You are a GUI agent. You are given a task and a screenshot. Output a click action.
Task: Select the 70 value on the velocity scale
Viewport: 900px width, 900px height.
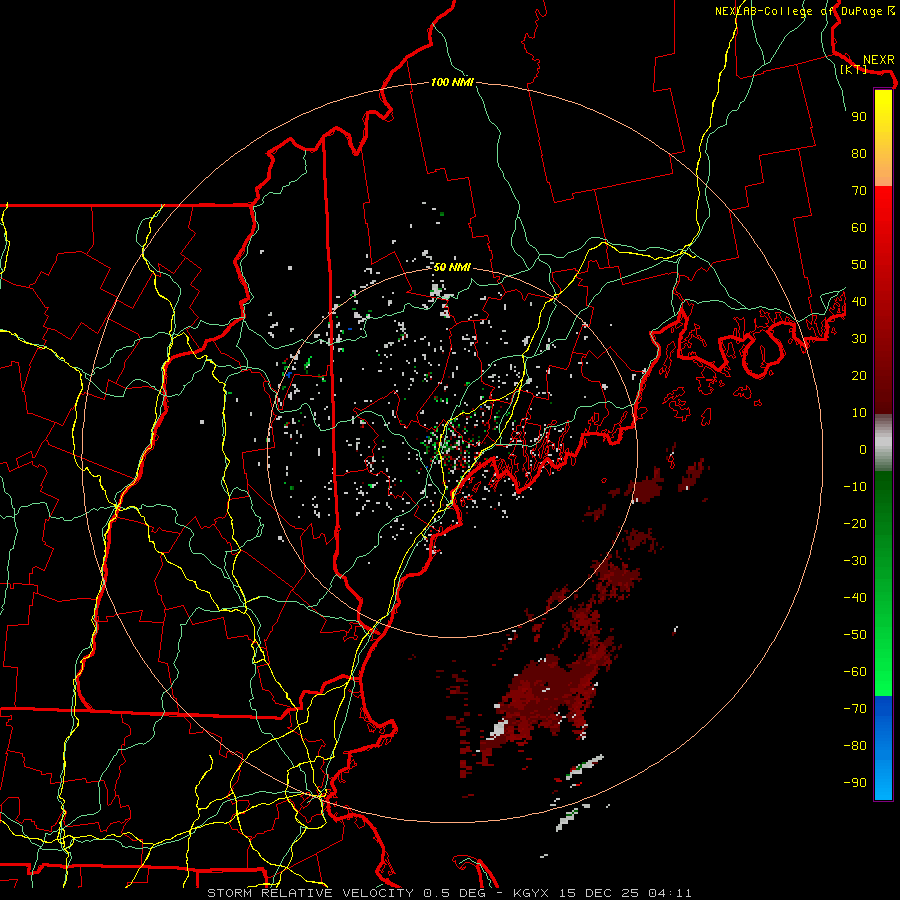pyautogui.click(x=859, y=191)
